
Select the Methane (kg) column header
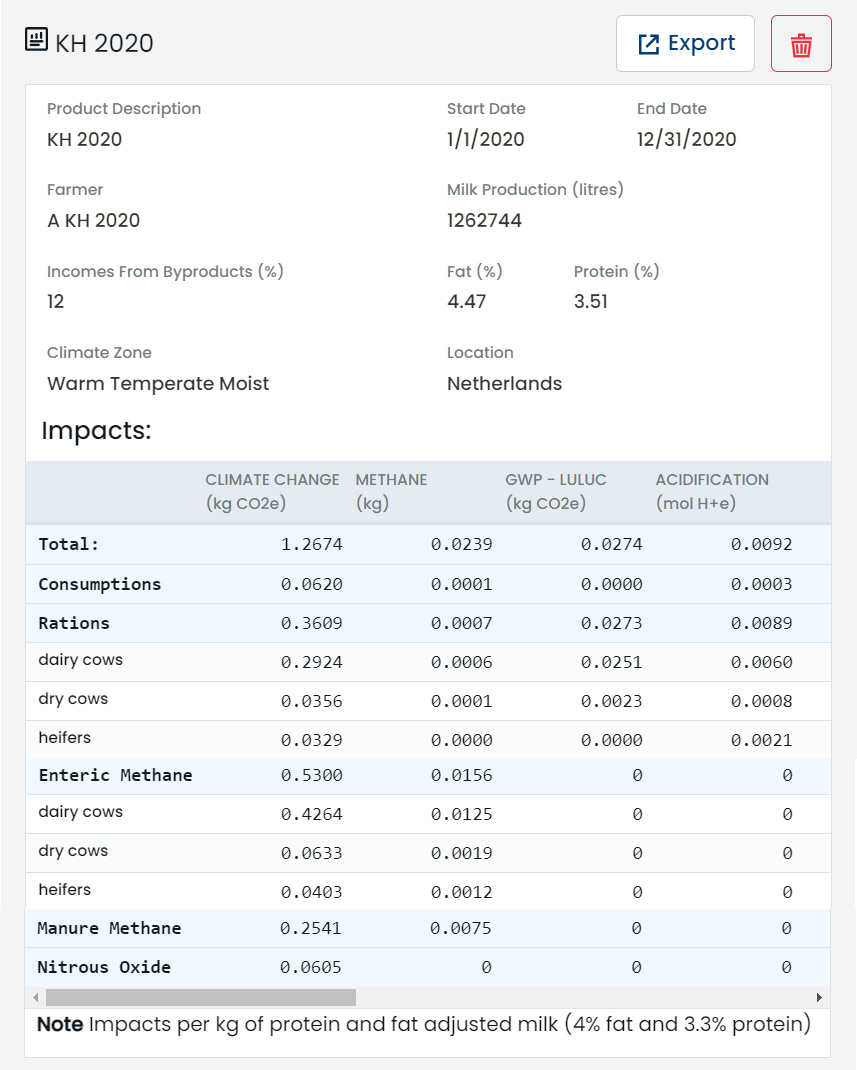[x=391, y=491]
